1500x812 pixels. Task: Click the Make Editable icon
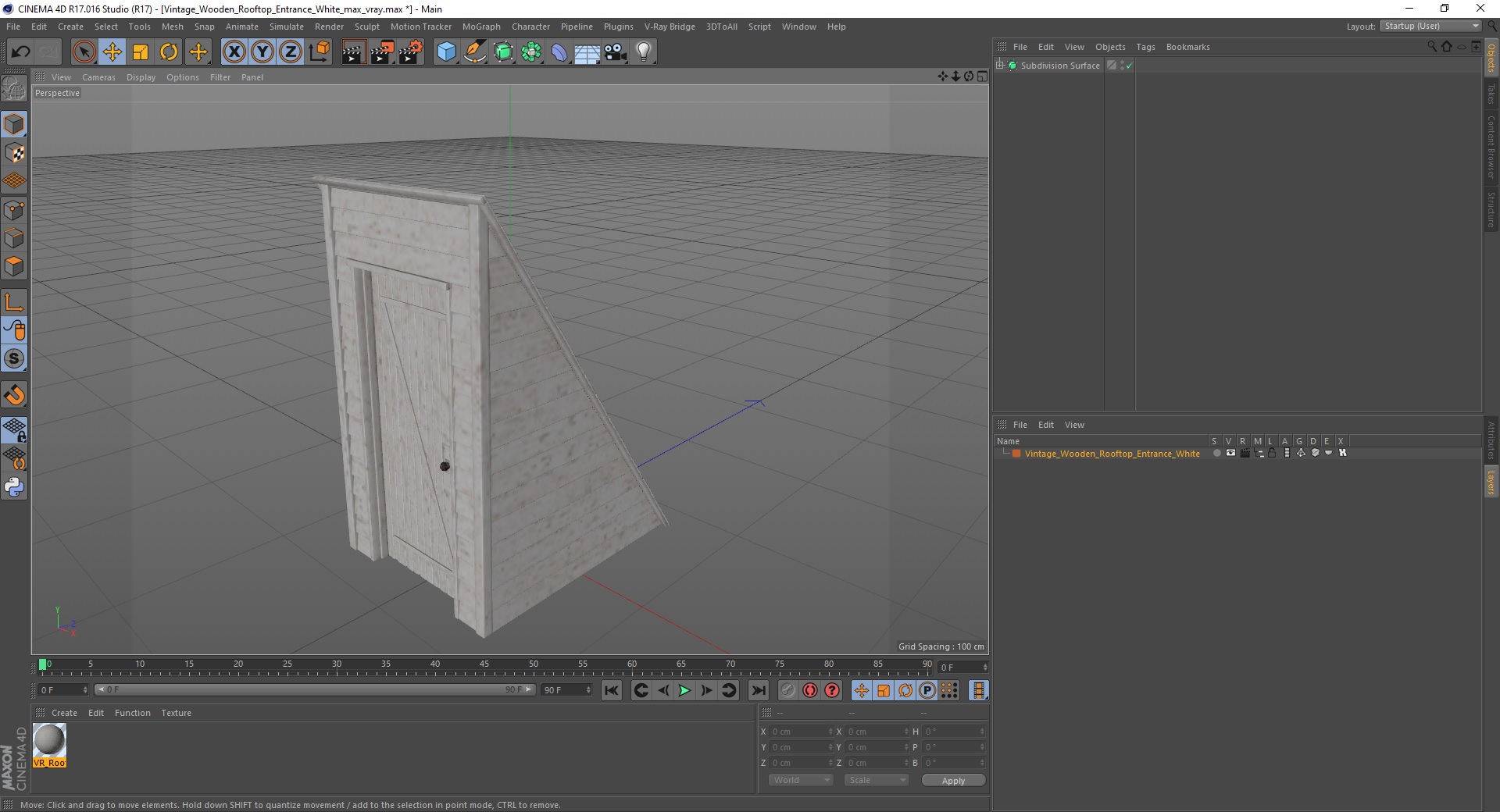click(14, 89)
